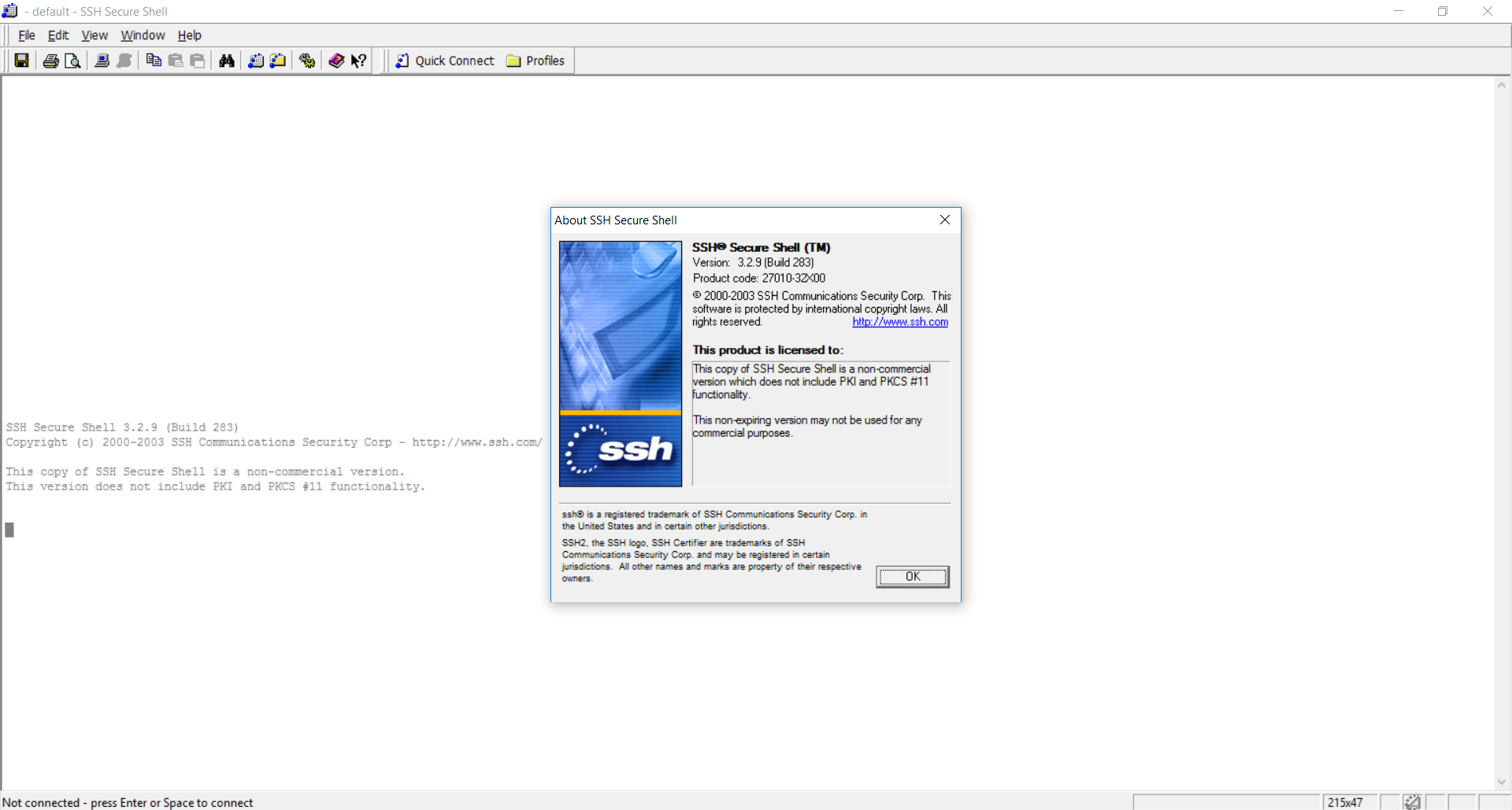Click the 'About SSH Secure Shell' dialog title
The image size is (1512, 810).
click(616, 220)
